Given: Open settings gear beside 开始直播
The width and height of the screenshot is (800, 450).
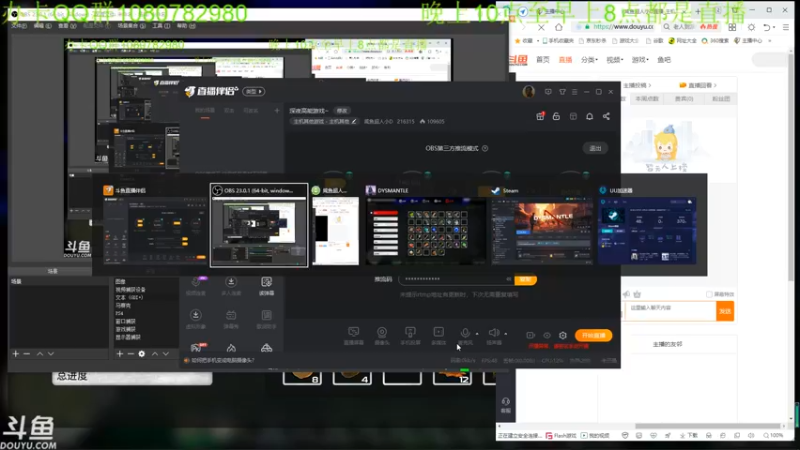Looking at the screenshot, I should (563, 335).
